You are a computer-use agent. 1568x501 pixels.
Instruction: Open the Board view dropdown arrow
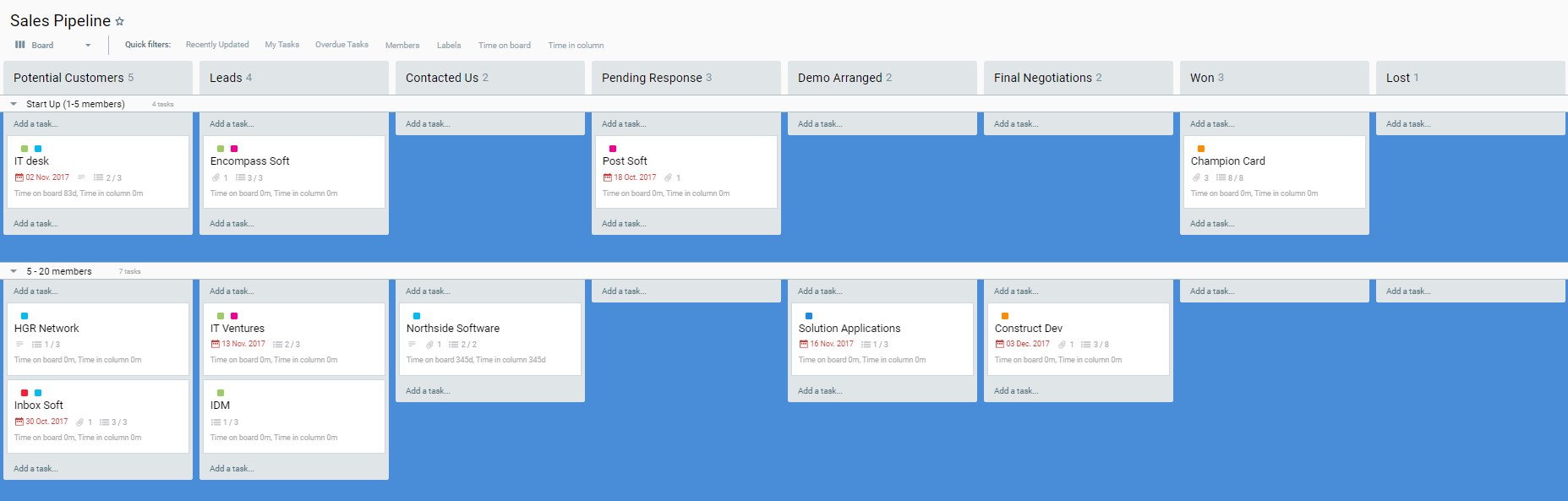pyautogui.click(x=88, y=46)
